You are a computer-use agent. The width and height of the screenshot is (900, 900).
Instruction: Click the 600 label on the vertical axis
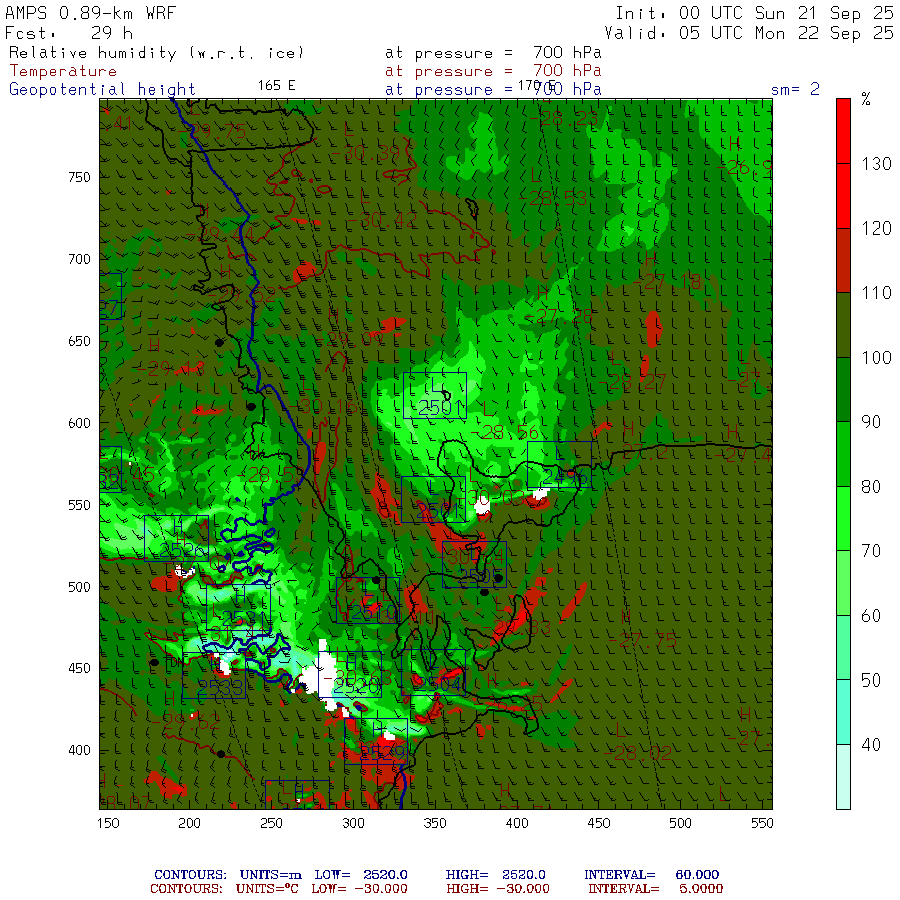79,423
